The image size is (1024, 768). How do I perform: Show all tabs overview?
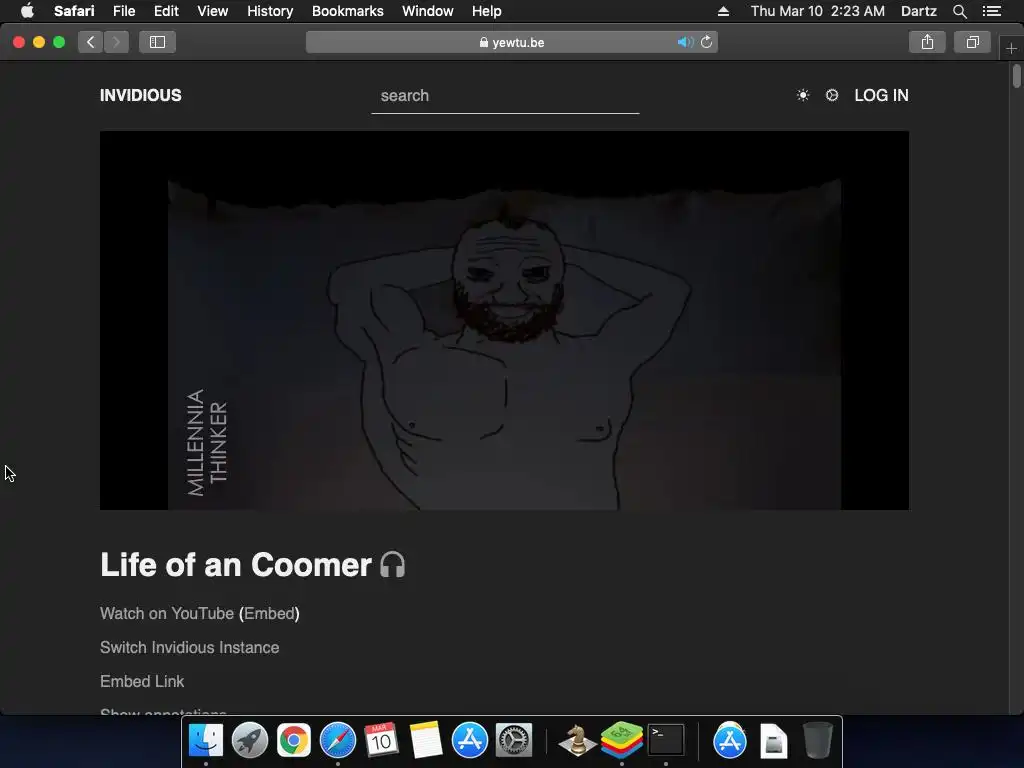972,42
